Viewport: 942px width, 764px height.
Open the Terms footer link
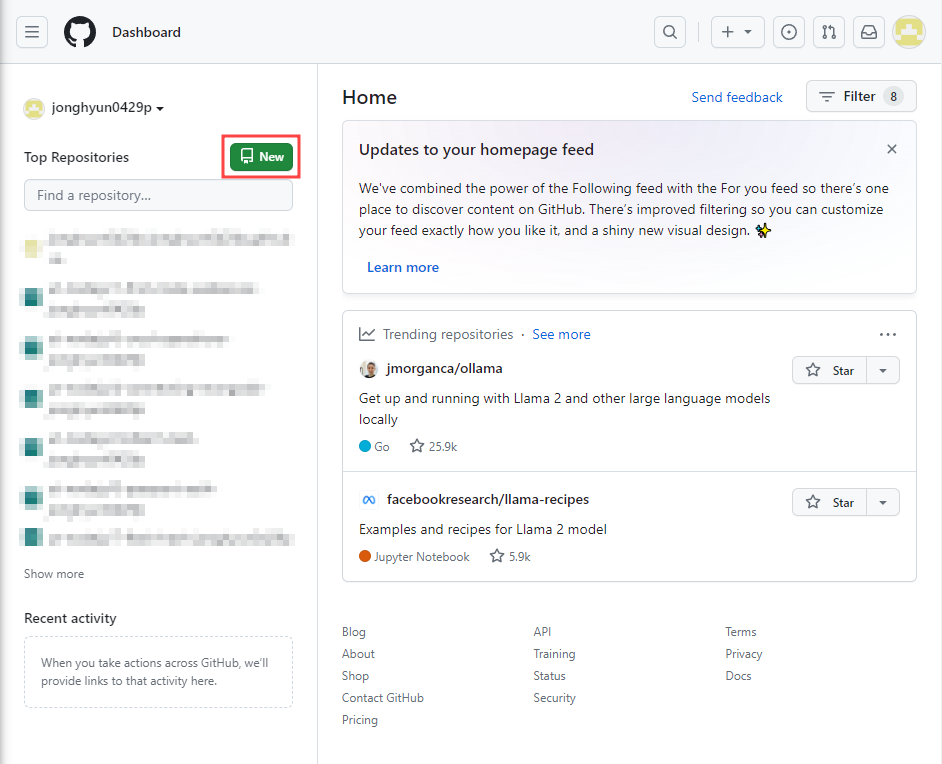coord(741,632)
